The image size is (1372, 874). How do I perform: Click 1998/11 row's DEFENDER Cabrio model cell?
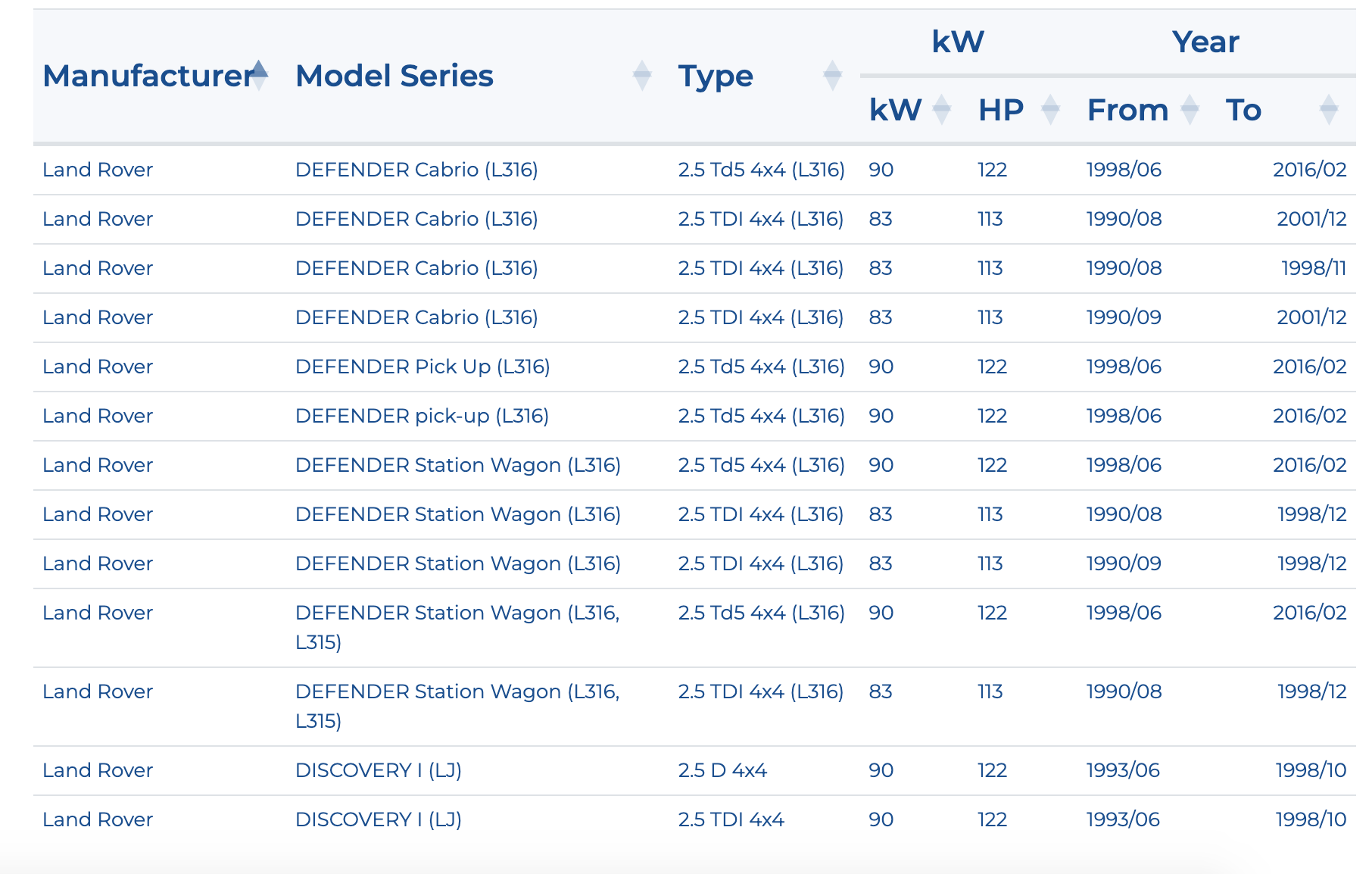416,268
